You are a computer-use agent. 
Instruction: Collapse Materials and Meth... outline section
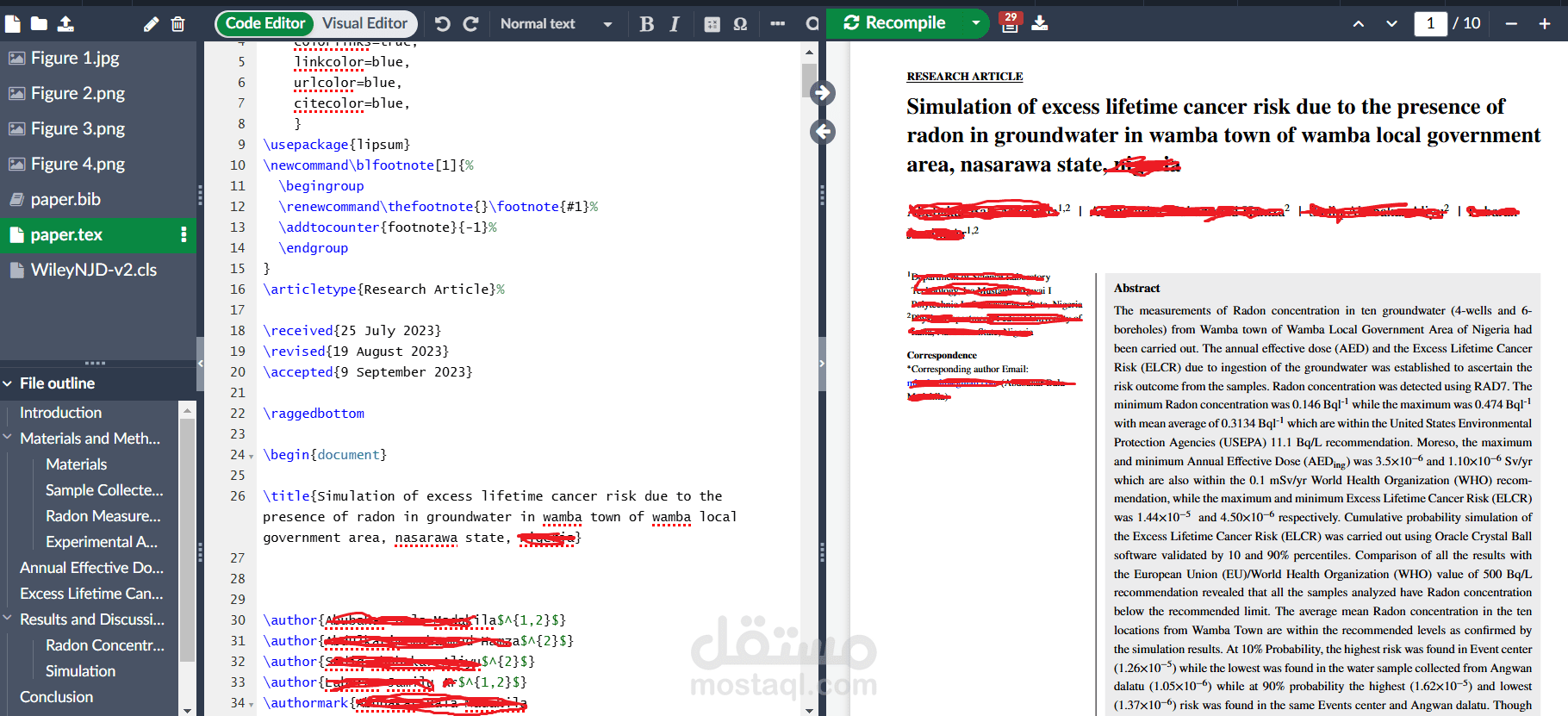point(7,438)
